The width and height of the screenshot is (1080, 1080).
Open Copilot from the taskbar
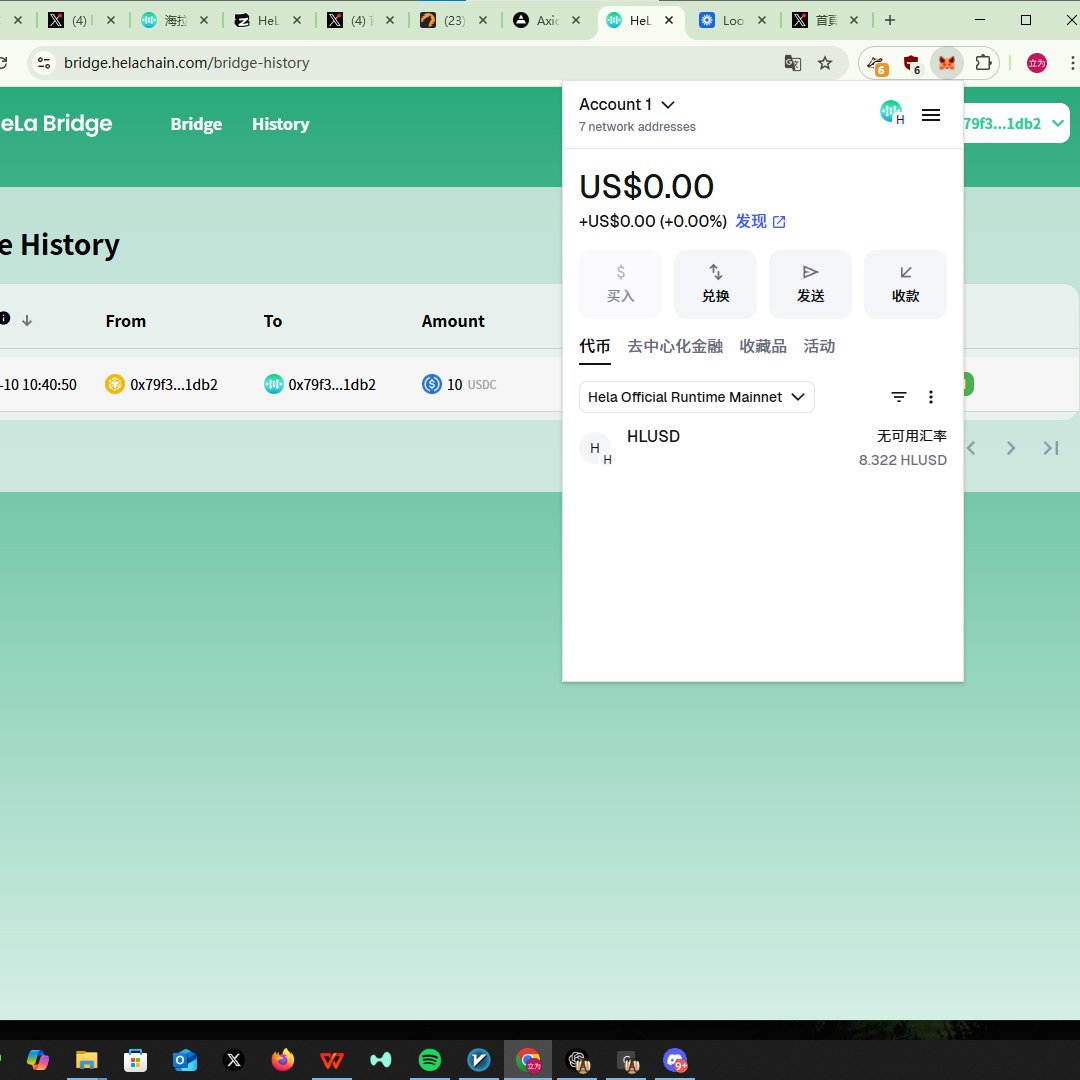point(38,1059)
